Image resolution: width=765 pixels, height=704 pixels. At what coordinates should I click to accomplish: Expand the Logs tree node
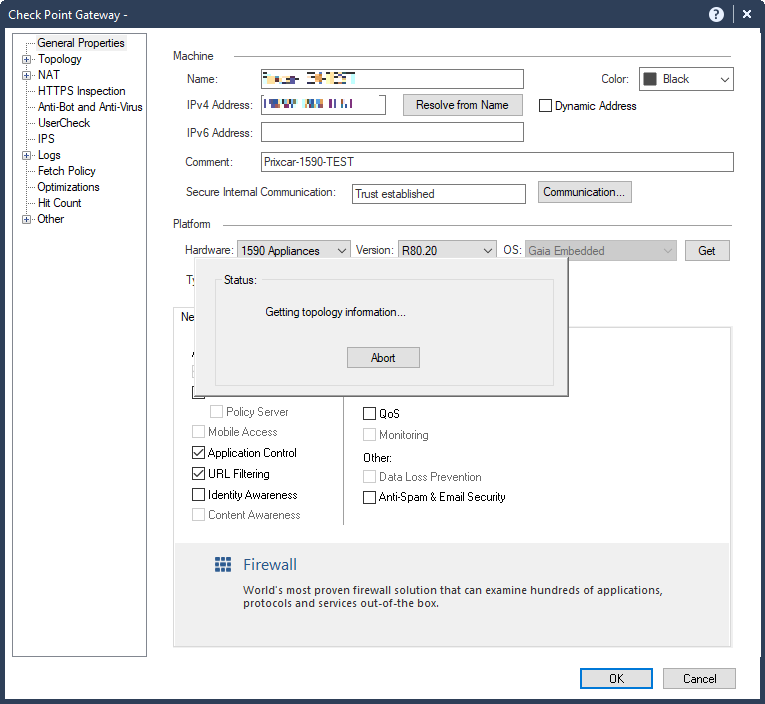point(27,156)
